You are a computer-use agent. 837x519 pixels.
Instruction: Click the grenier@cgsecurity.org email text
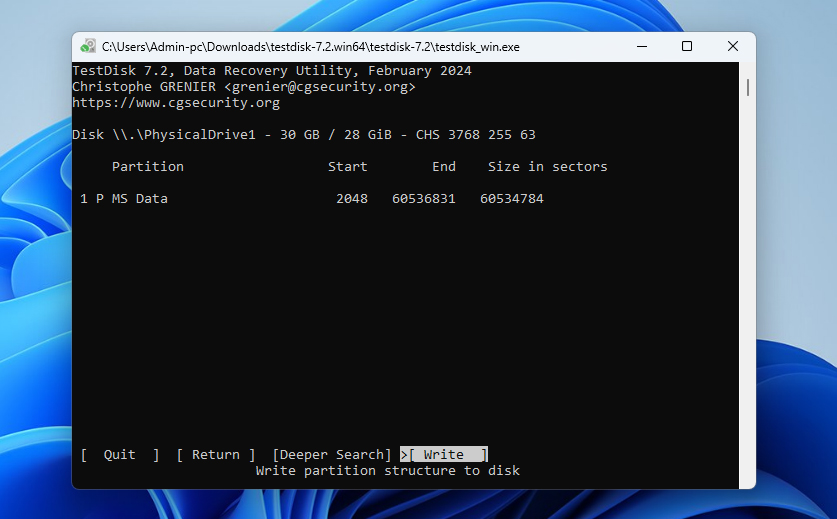[320, 86]
